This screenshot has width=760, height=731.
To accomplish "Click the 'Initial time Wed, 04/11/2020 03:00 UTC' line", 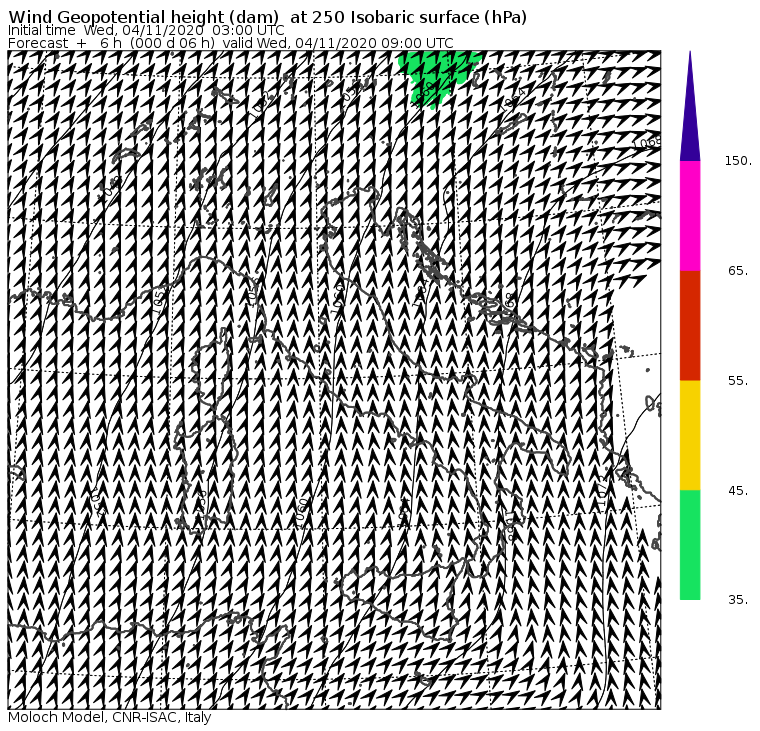I will [x=146, y=30].
